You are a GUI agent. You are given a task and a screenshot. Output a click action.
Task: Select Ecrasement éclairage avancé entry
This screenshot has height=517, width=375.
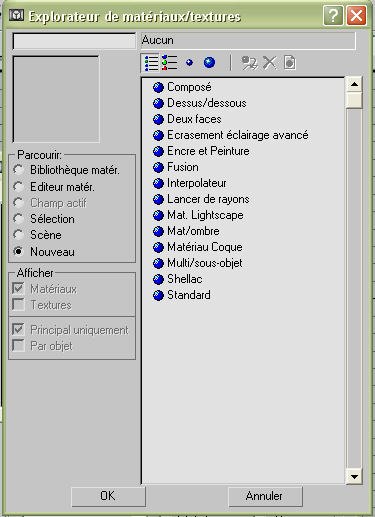coord(238,135)
